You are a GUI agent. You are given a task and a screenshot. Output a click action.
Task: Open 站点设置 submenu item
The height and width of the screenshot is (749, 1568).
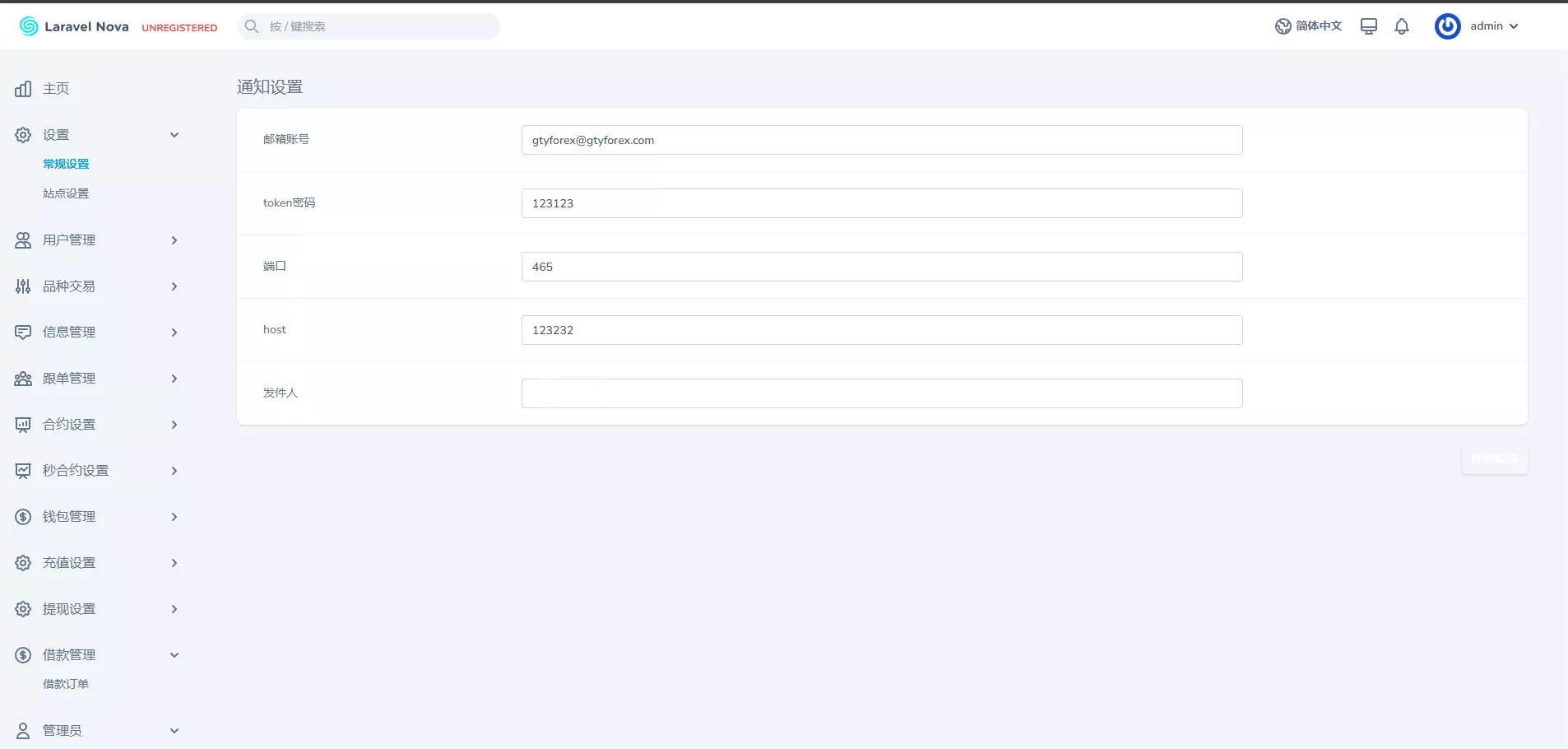66,193
